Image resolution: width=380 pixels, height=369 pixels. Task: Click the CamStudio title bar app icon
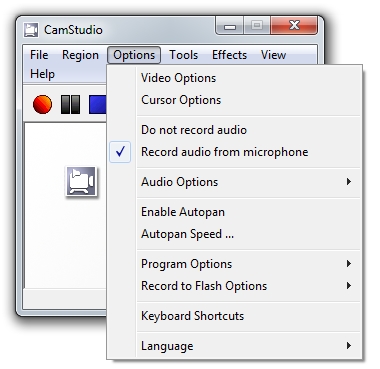[31, 30]
